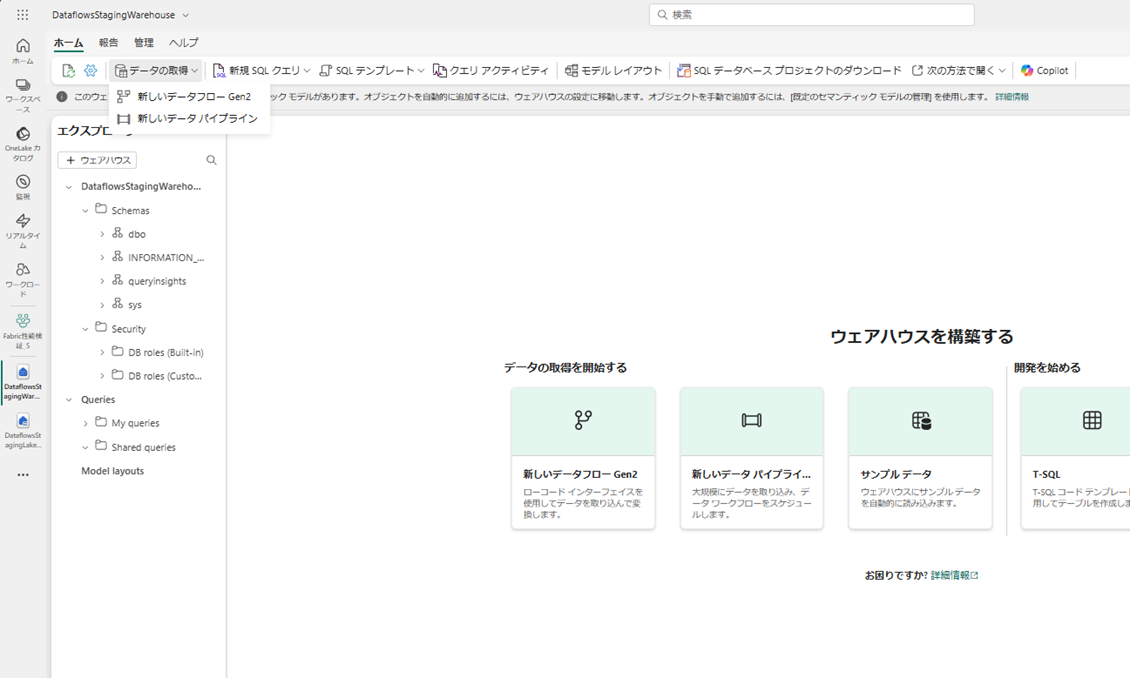Download SQL database project
The width and height of the screenshot is (1130, 678).
click(x=788, y=71)
